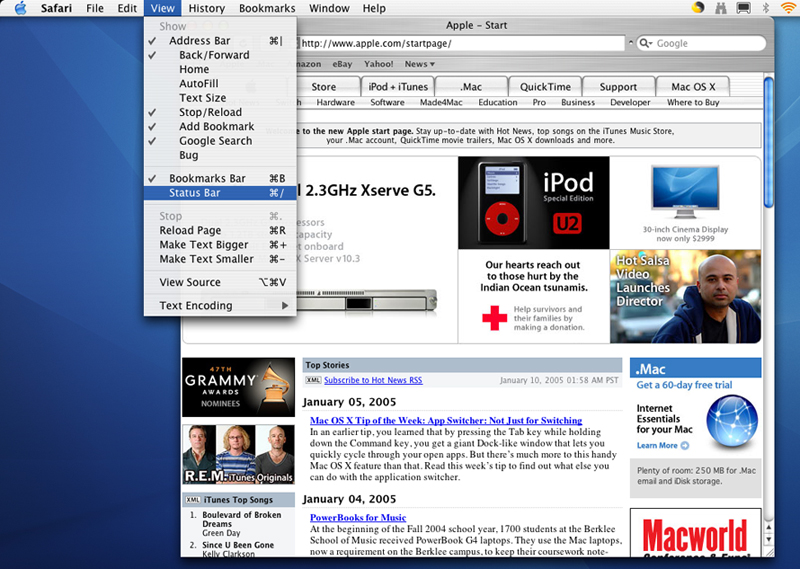Viewport: 800px width, 569px height.
Task: Click the Google search field
Action: [702, 43]
